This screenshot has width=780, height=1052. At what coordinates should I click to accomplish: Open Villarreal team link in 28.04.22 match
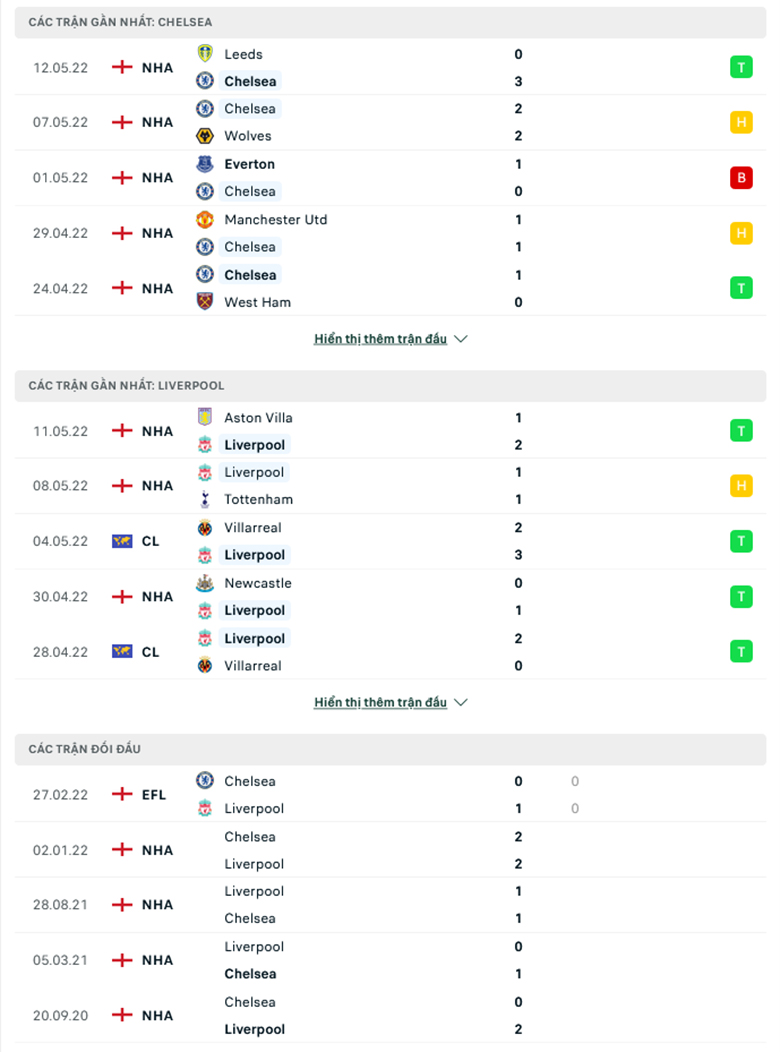[253, 666]
